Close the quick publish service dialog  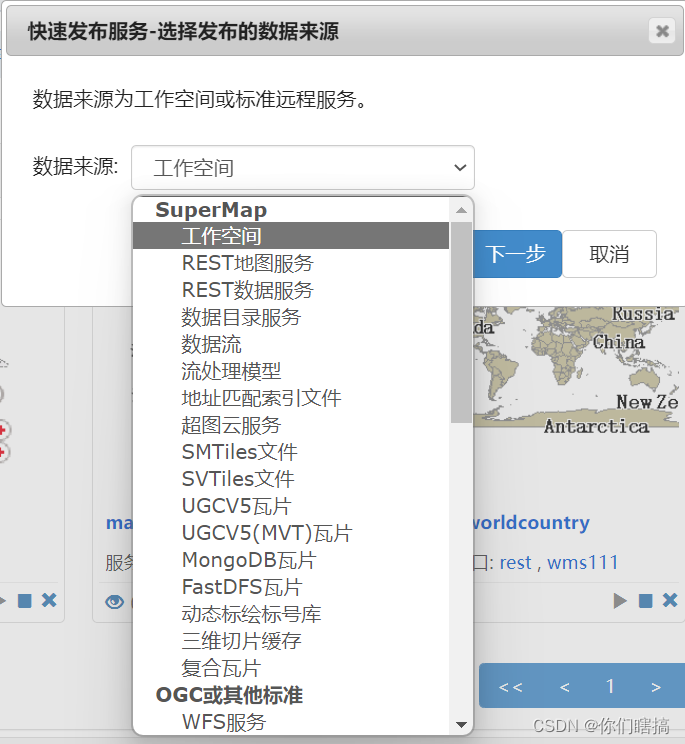coord(662,31)
